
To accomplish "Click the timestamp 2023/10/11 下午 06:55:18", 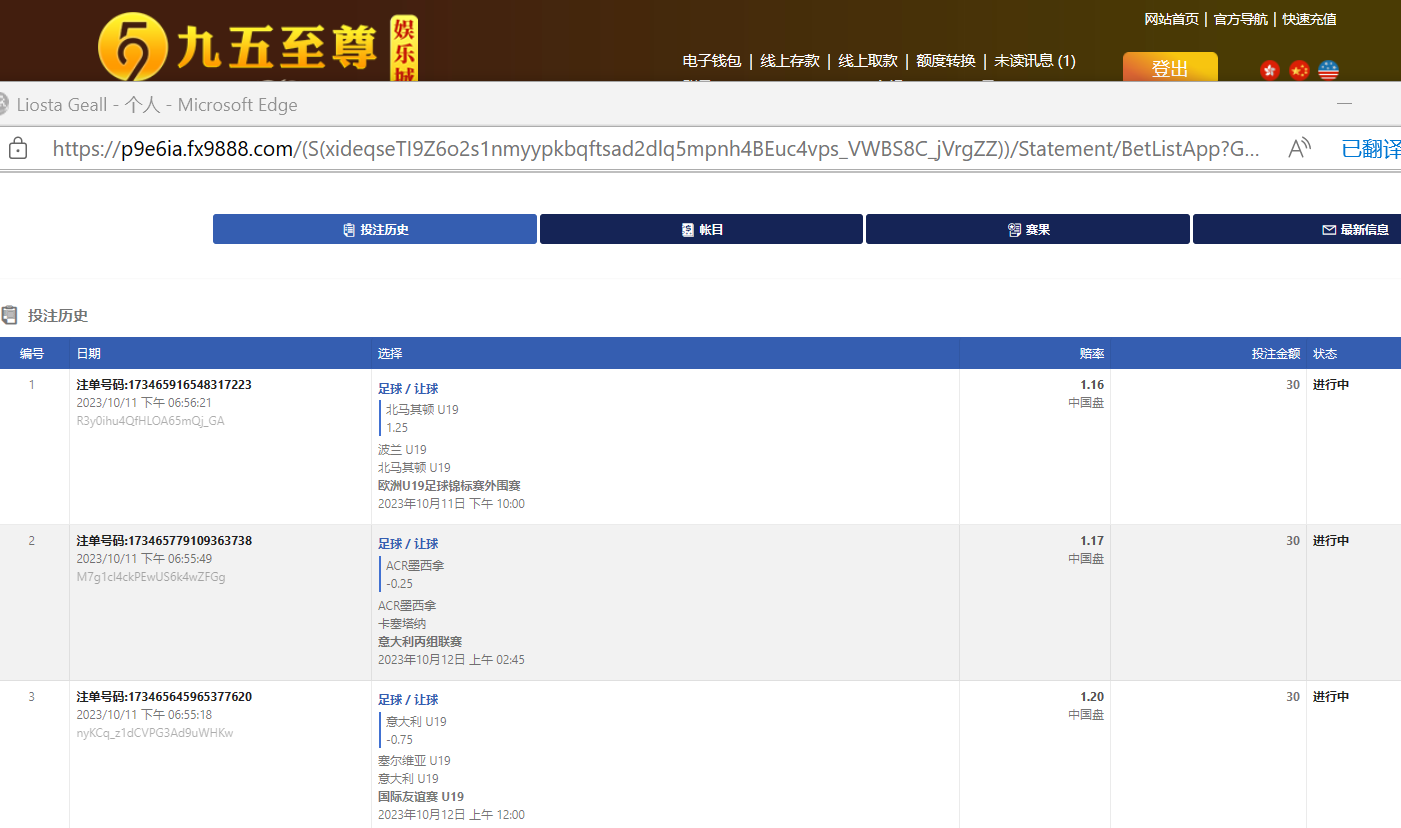I will pos(144,715).
